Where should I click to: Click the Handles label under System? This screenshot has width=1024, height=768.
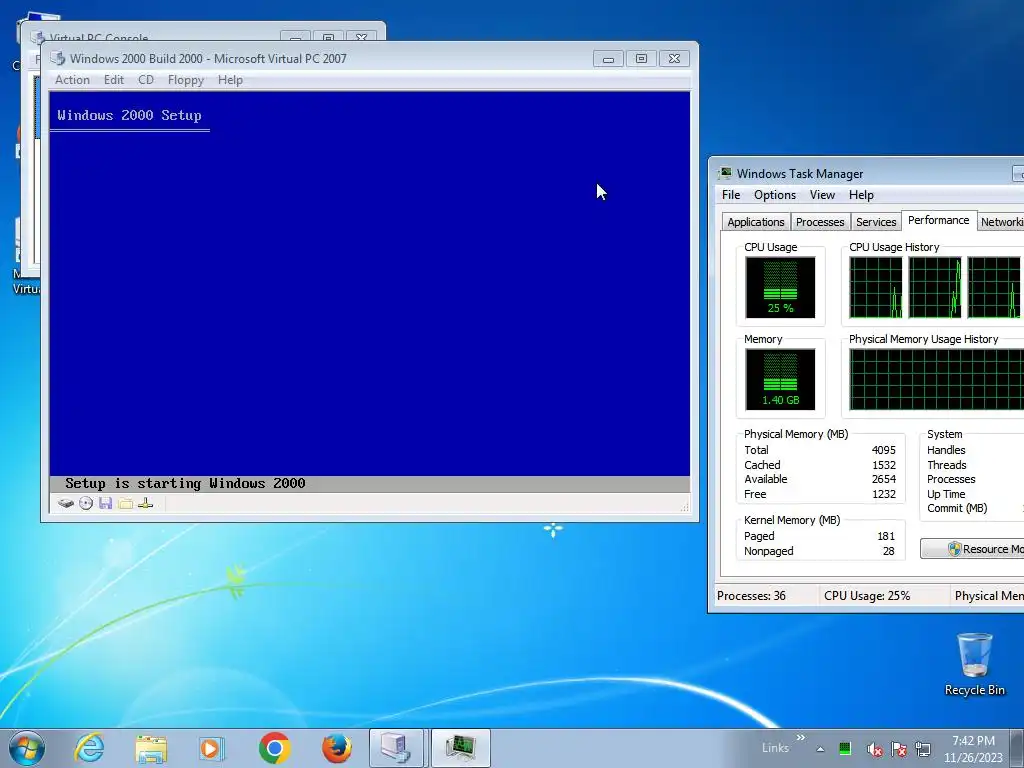[946, 450]
